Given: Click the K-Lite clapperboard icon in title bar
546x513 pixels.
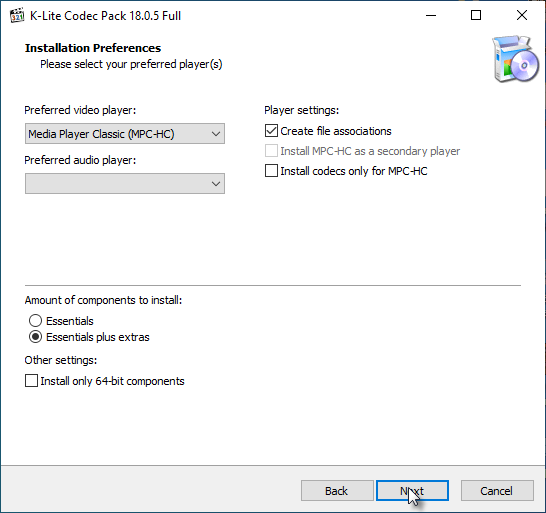Looking at the screenshot, I should [x=17, y=16].
